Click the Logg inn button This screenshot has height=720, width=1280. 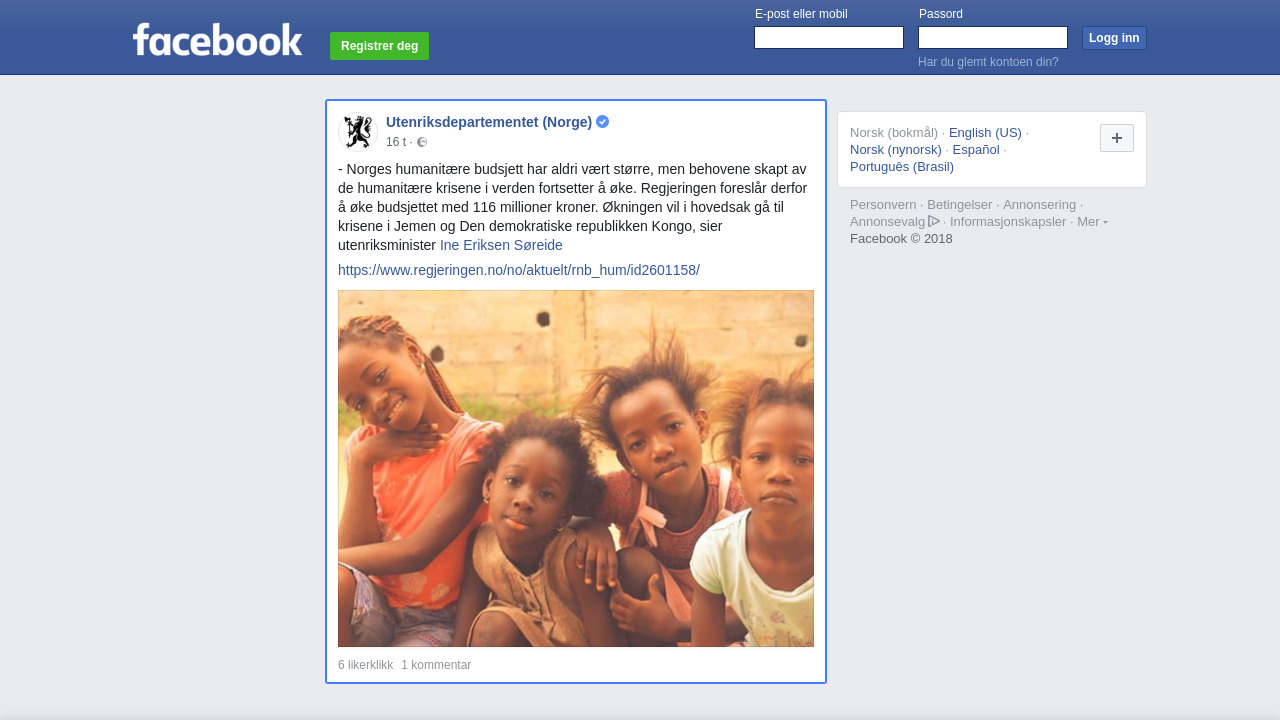click(x=1114, y=38)
